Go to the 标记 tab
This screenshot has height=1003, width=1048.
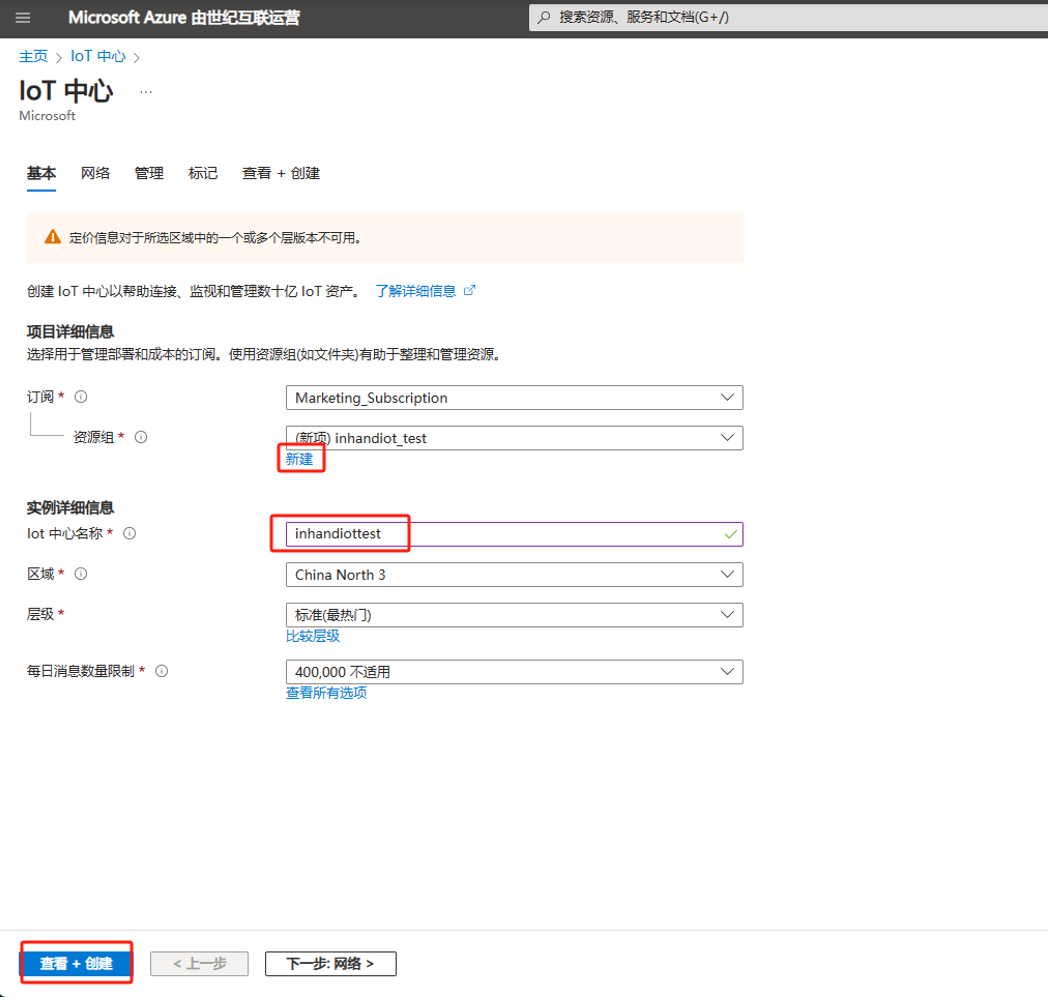203,174
